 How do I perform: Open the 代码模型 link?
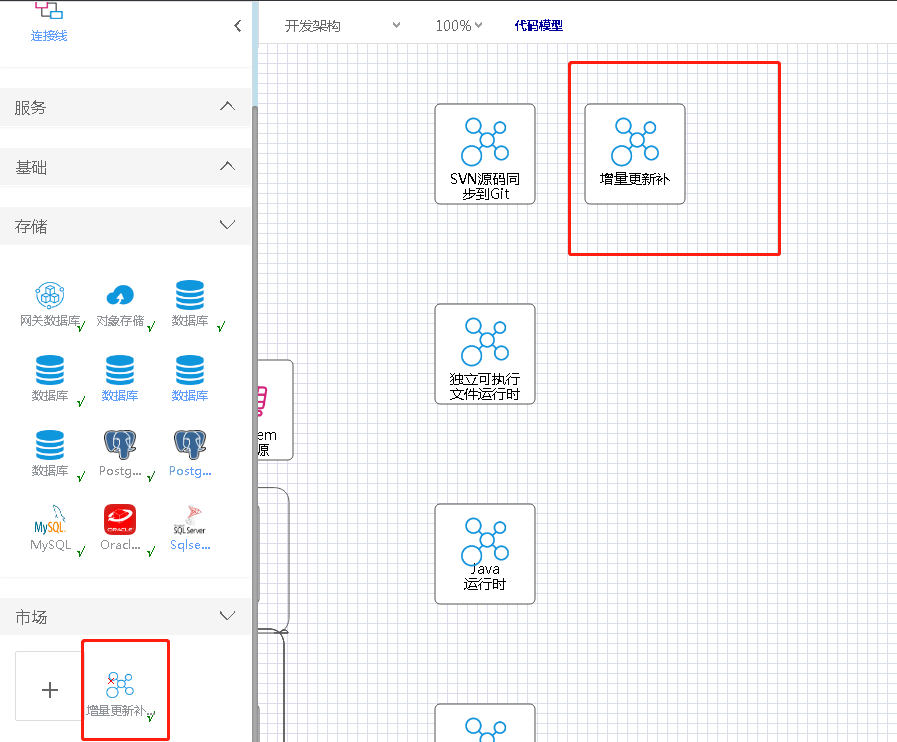[538, 26]
